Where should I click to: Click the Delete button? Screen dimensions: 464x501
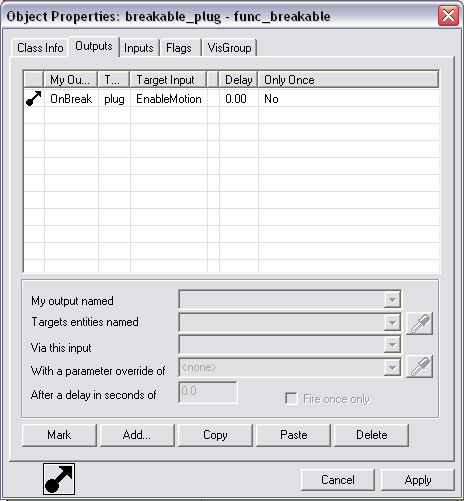pos(371,435)
